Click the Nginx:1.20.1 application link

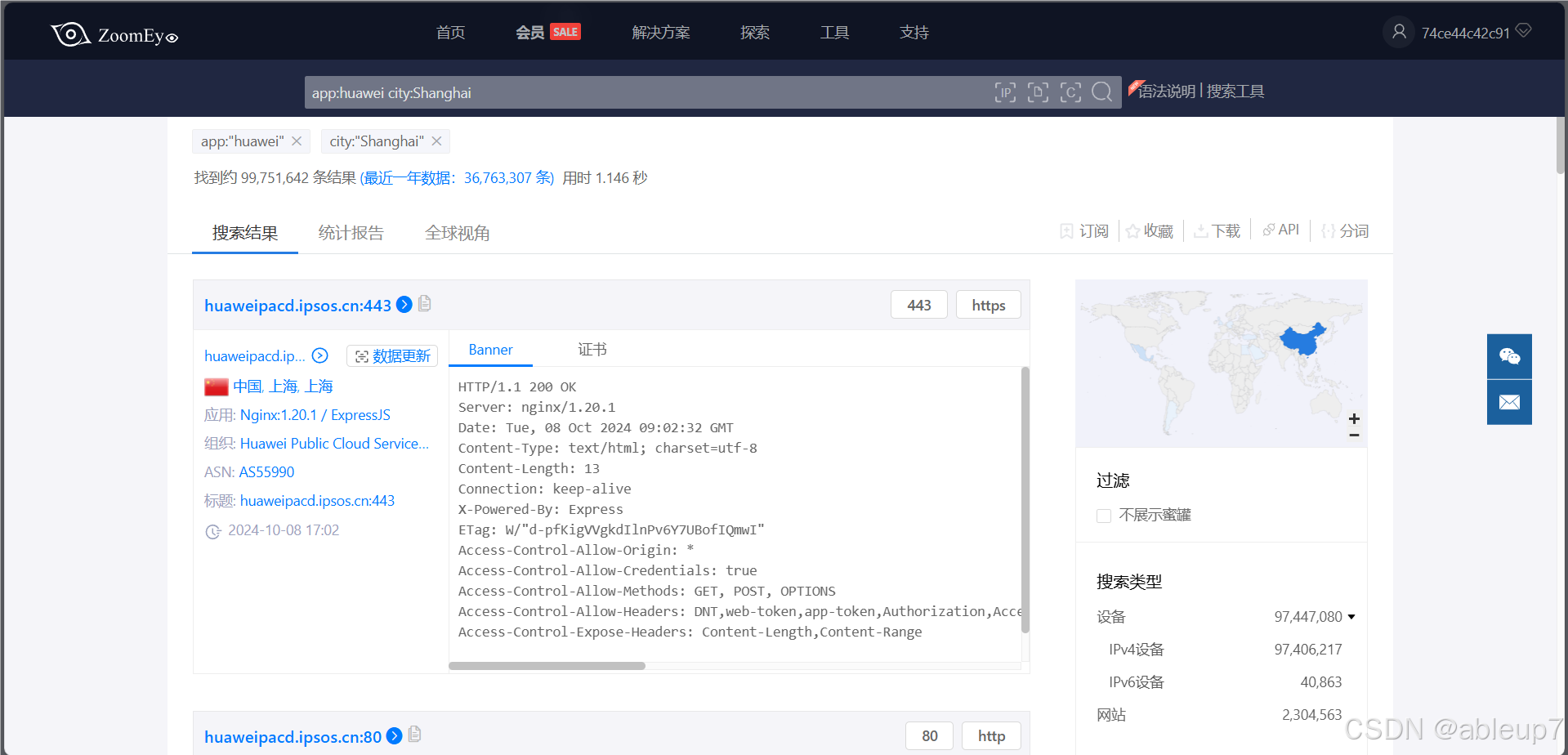pos(279,415)
